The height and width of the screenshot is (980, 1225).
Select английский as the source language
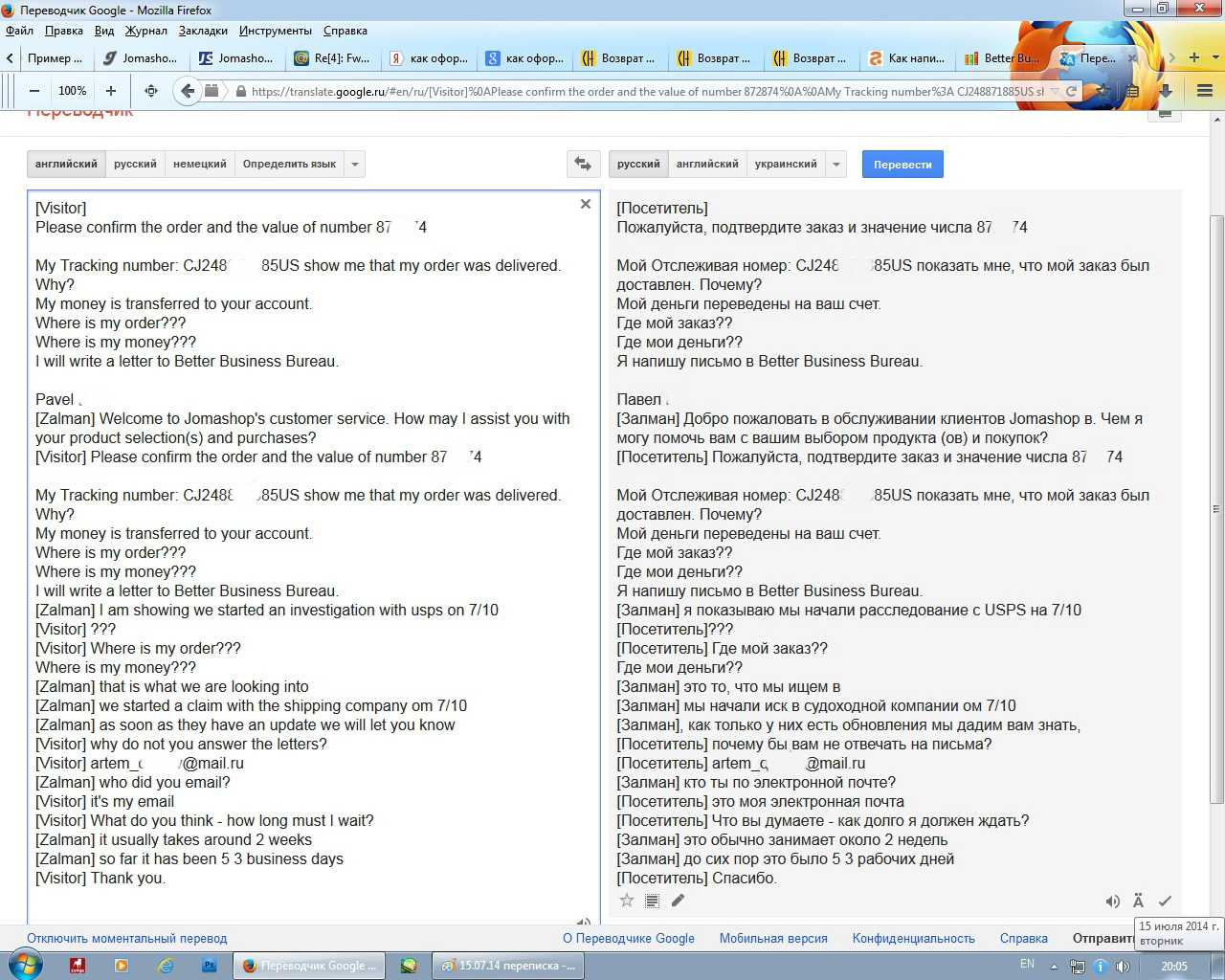[66, 164]
